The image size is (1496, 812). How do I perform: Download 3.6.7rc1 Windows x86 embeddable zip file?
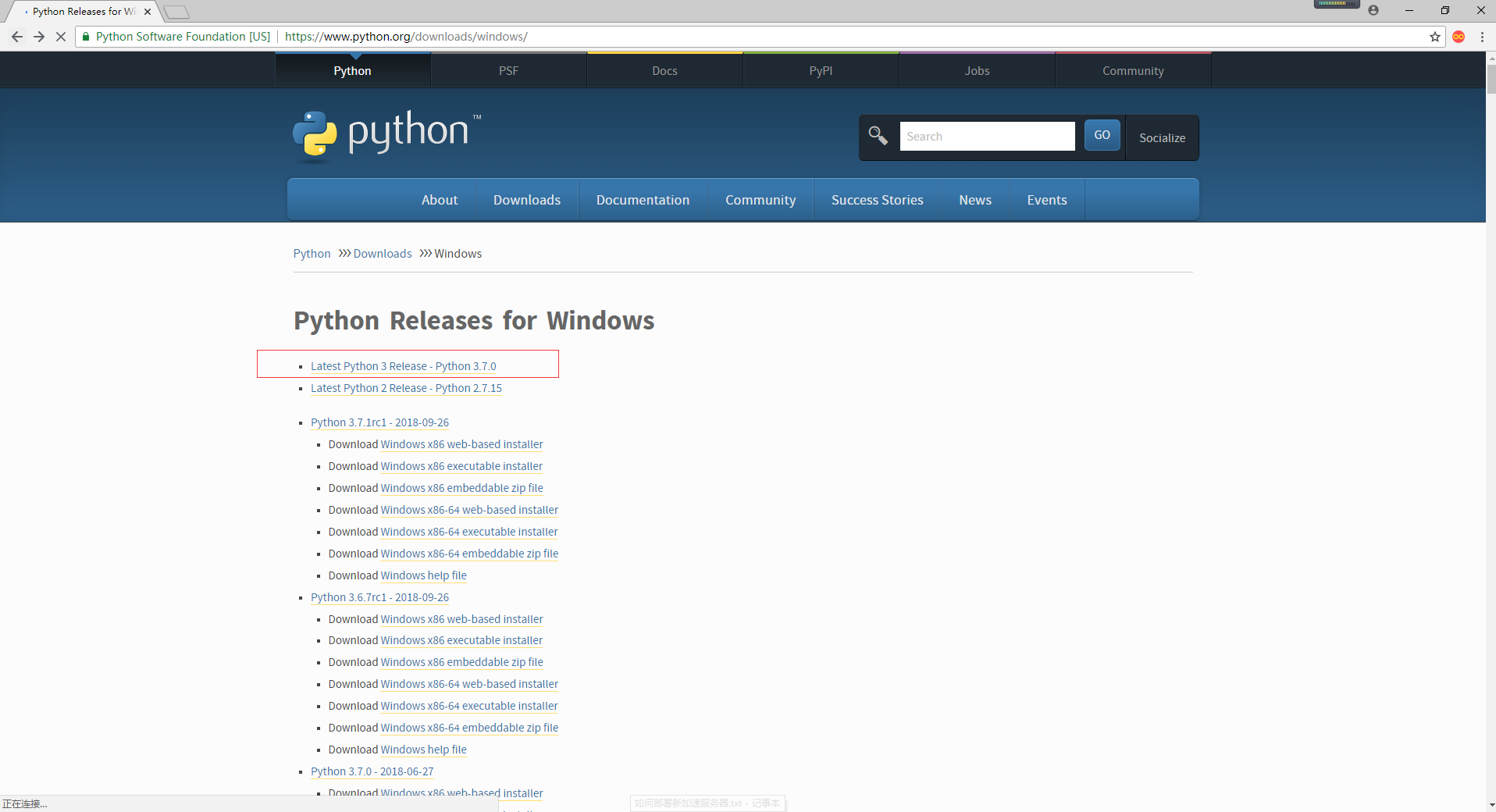pos(461,662)
